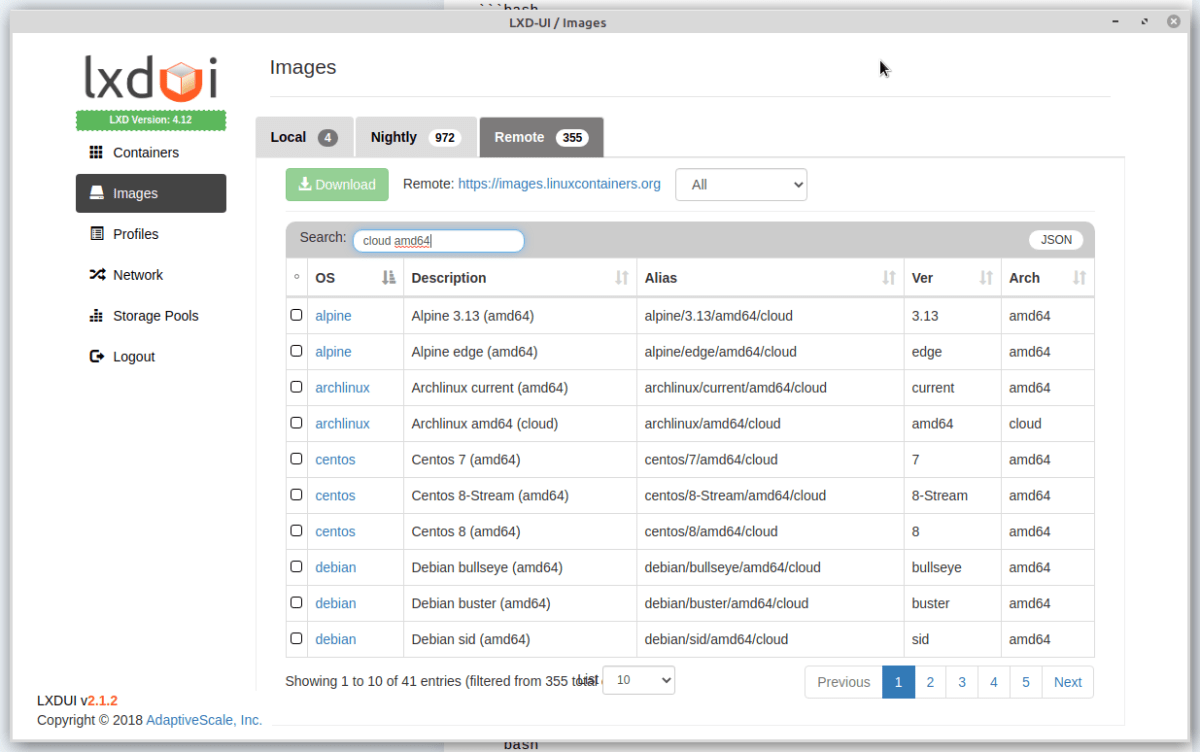The height and width of the screenshot is (752, 1200).
Task: Sort by Description column sort icon
Action: 622,278
